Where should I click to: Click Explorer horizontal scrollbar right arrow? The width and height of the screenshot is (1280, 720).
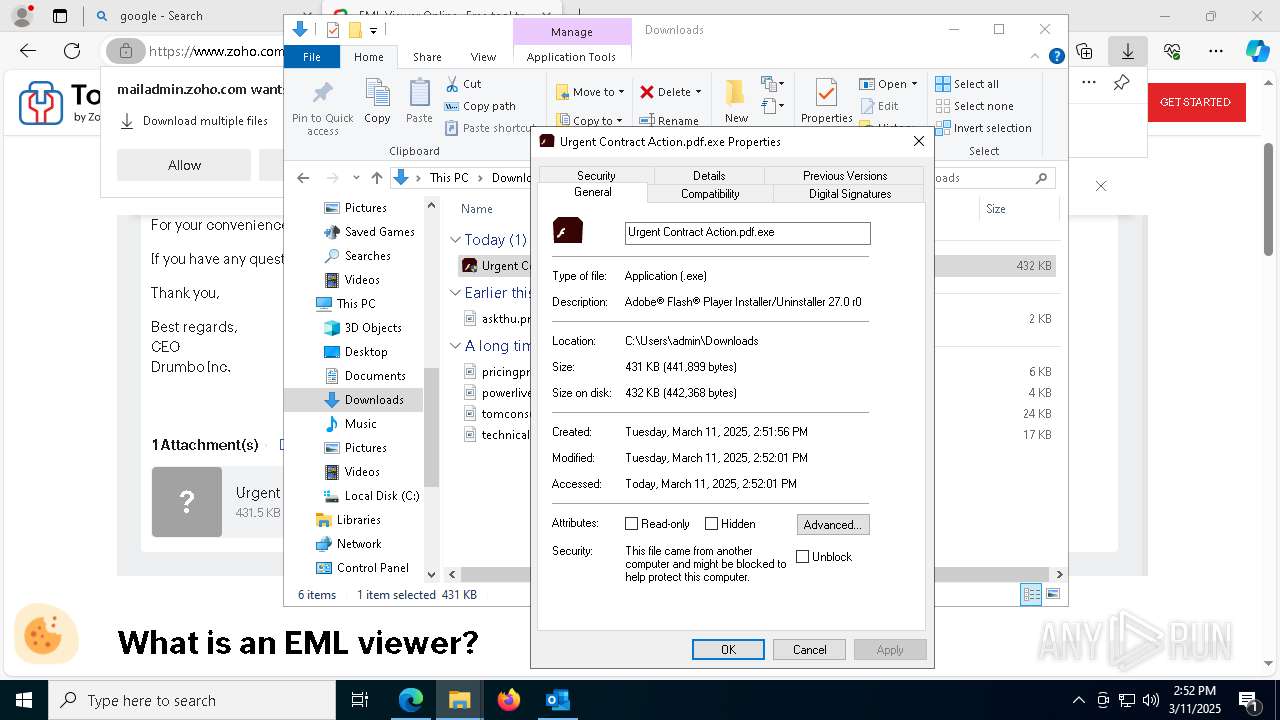click(x=1059, y=575)
